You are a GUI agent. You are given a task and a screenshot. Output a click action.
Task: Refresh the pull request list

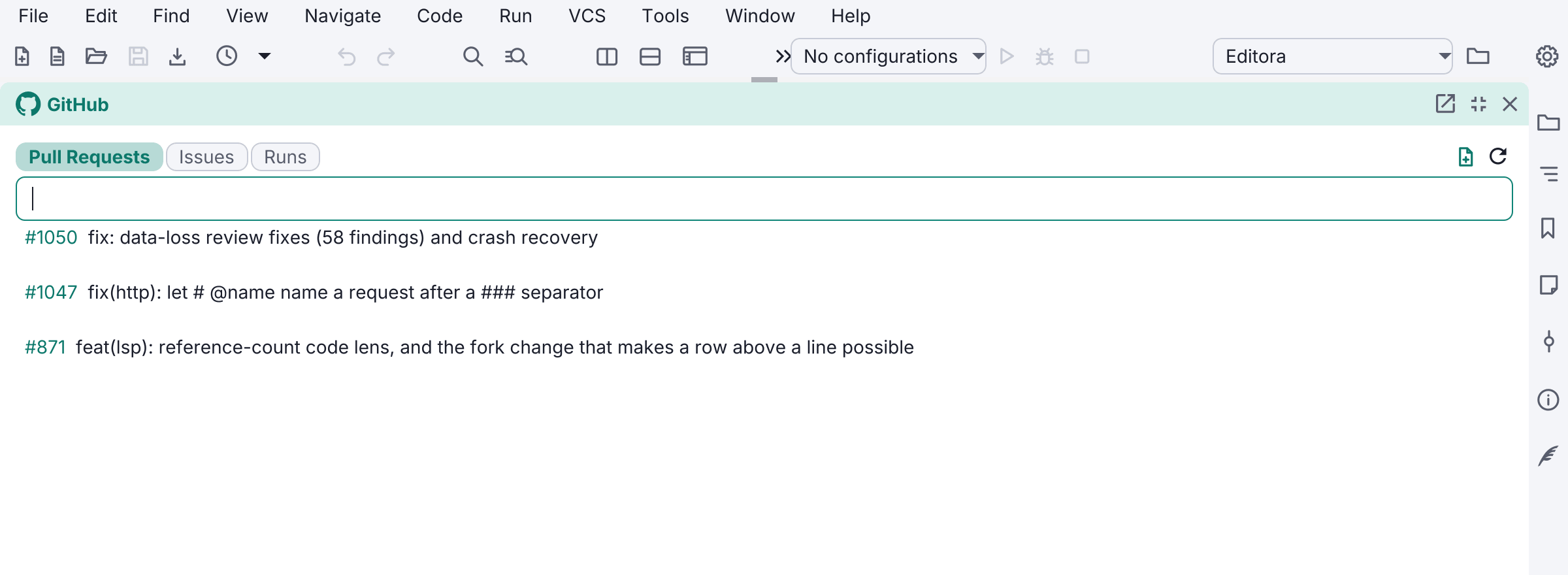tap(1498, 156)
